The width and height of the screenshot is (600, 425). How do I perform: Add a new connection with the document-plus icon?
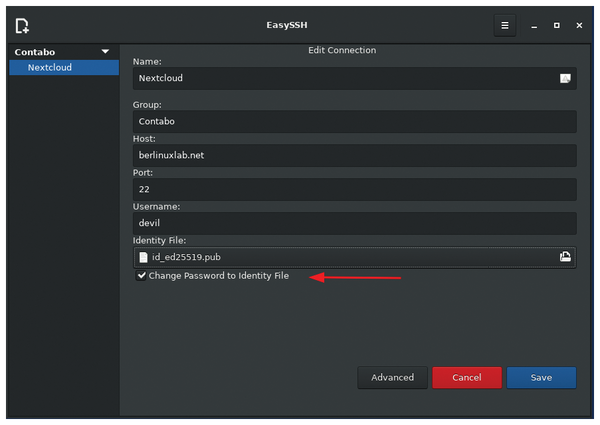22,26
